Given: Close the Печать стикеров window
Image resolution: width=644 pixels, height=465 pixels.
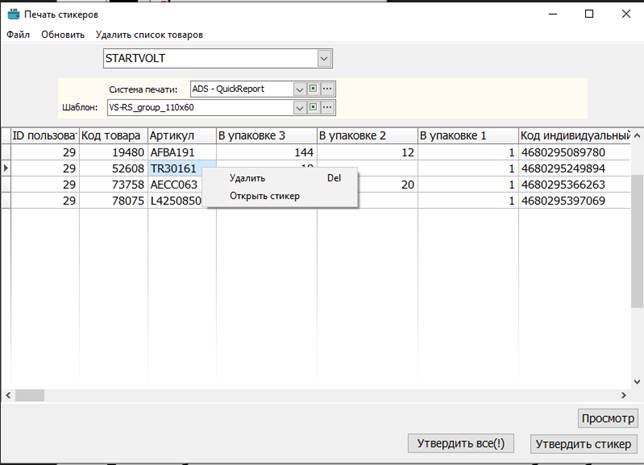Looking at the screenshot, I should pyautogui.click(x=626, y=14).
